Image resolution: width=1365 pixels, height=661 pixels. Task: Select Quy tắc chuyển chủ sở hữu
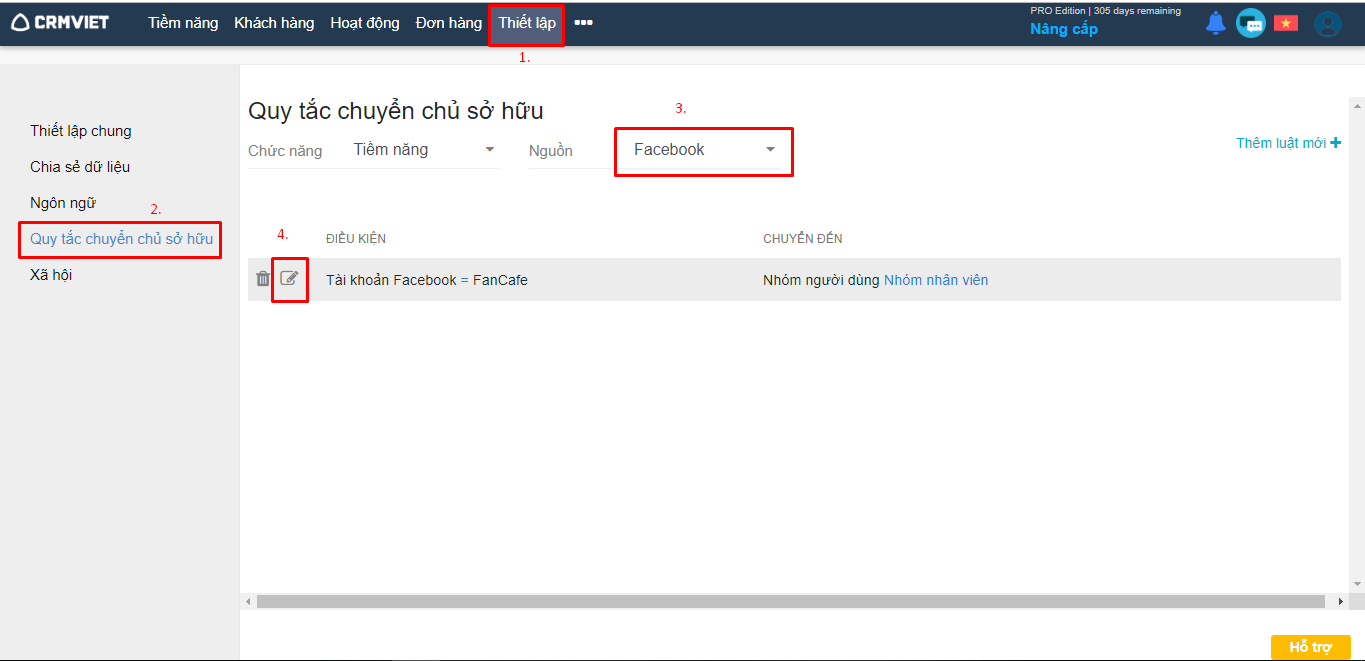pyautogui.click(x=121, y=239)
